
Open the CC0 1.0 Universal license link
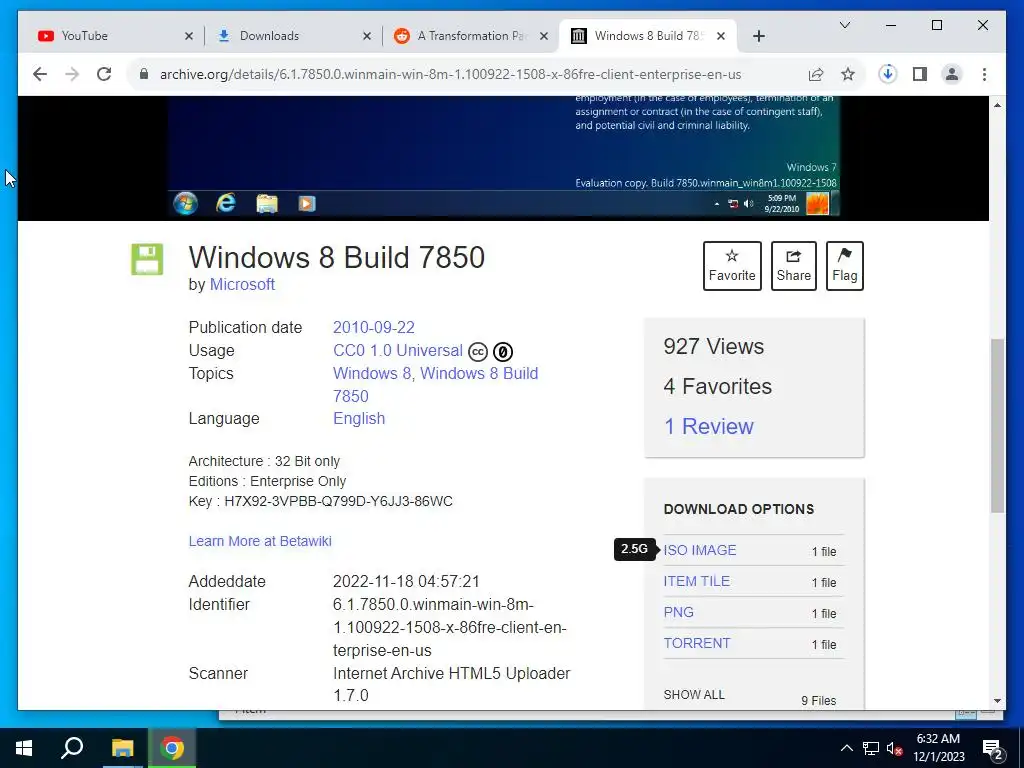(398, 351)
